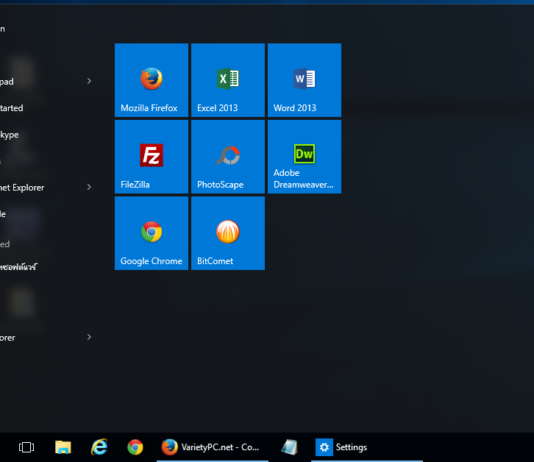
Task: Open the Google Chrome tile
Action: coord(152,233)
